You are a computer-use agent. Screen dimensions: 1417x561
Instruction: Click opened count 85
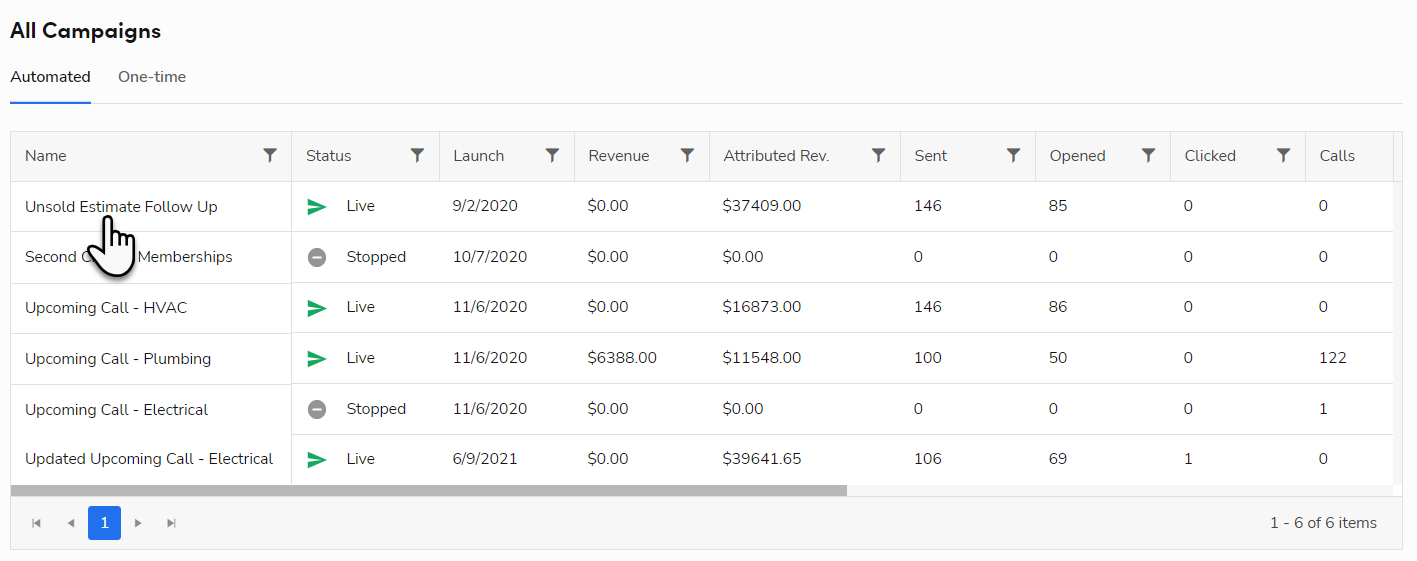coord(1058,207)
